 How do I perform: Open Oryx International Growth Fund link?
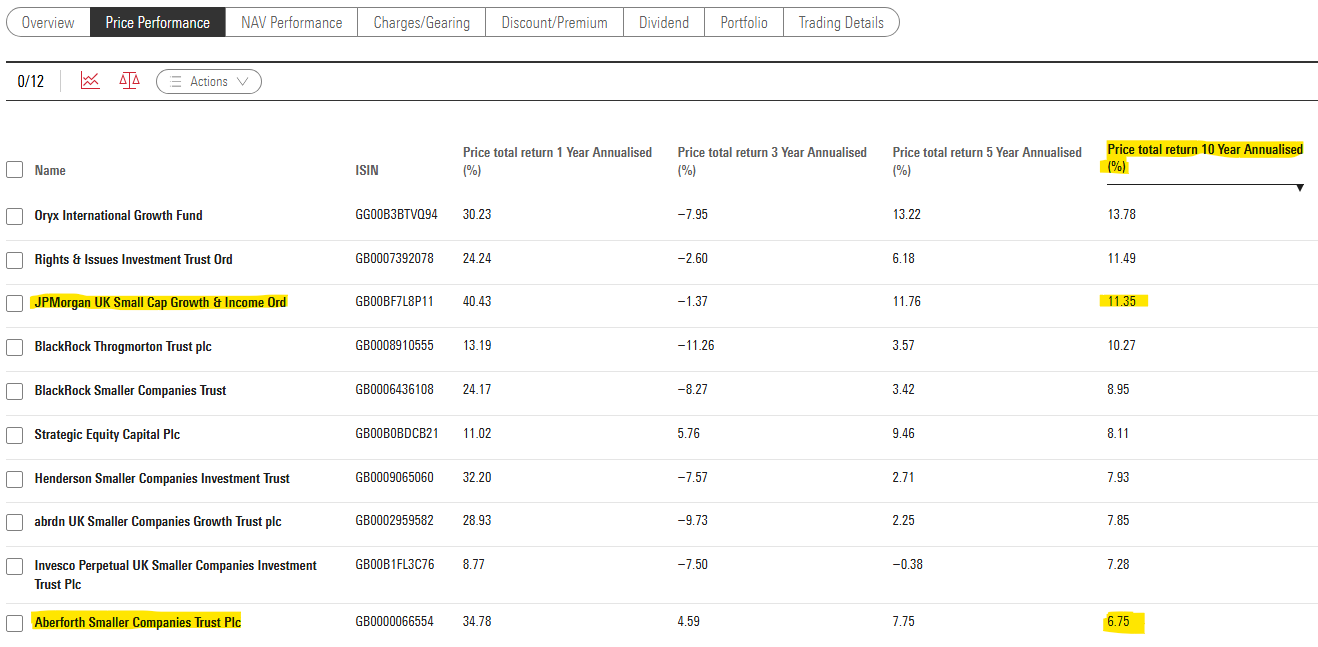(118, 216)
